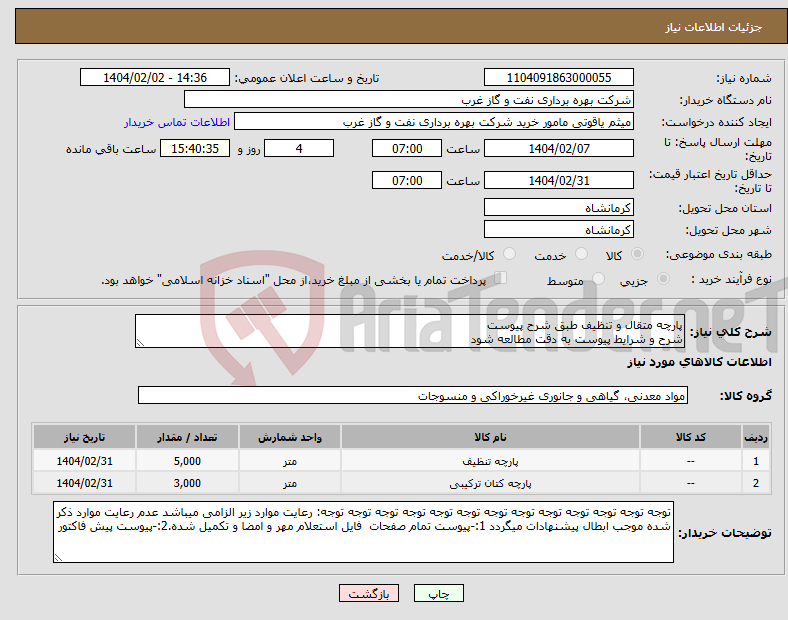Image resolution: width=788 pixels, height=620 pixels.
Task: Click the واحد شمارش column header
Action: point(289,437)
